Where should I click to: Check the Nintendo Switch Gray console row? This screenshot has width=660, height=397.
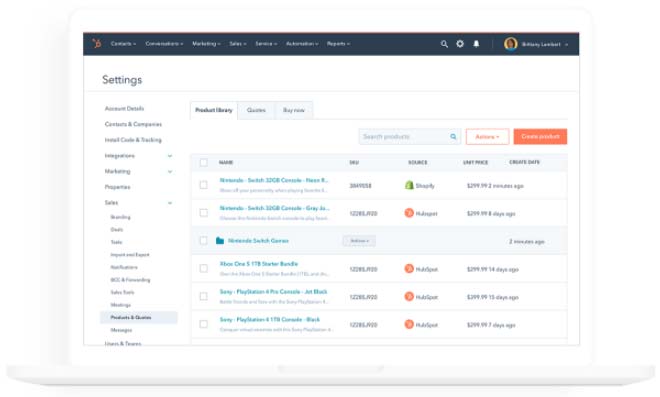[x=204, y=213]
